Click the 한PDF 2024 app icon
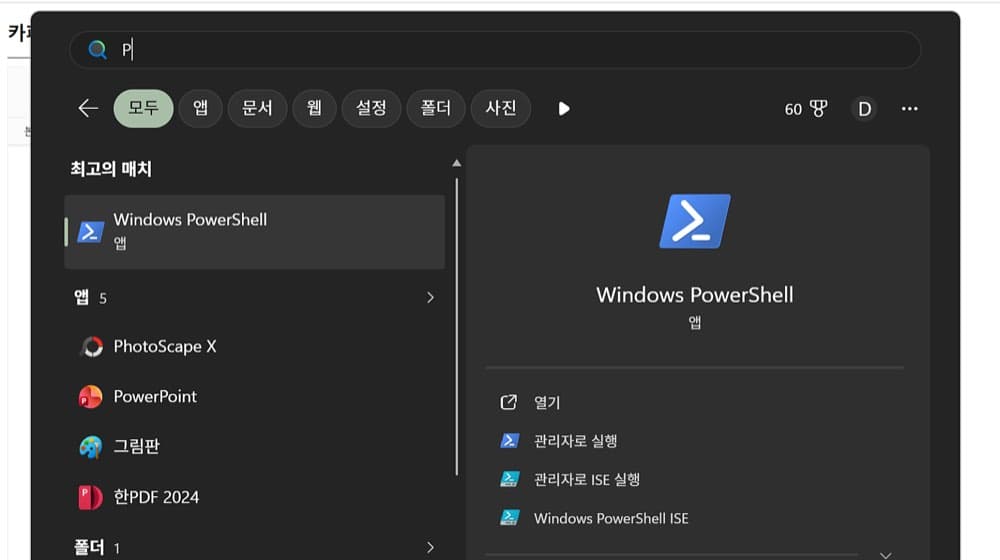Screen dimensions: 1000x560 click(x=90, y=497)
